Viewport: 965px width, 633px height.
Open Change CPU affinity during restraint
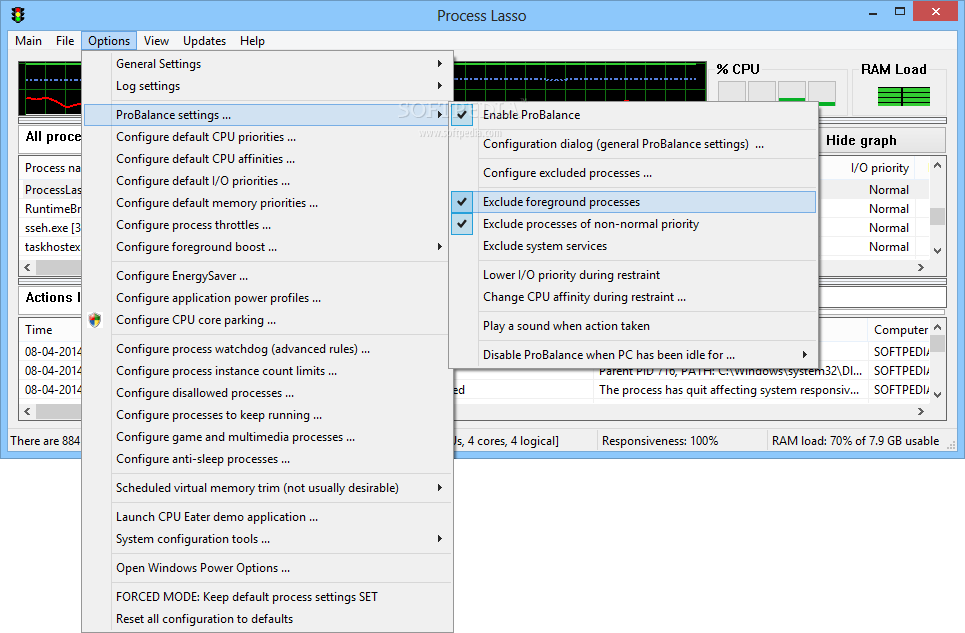coord(633,297)
